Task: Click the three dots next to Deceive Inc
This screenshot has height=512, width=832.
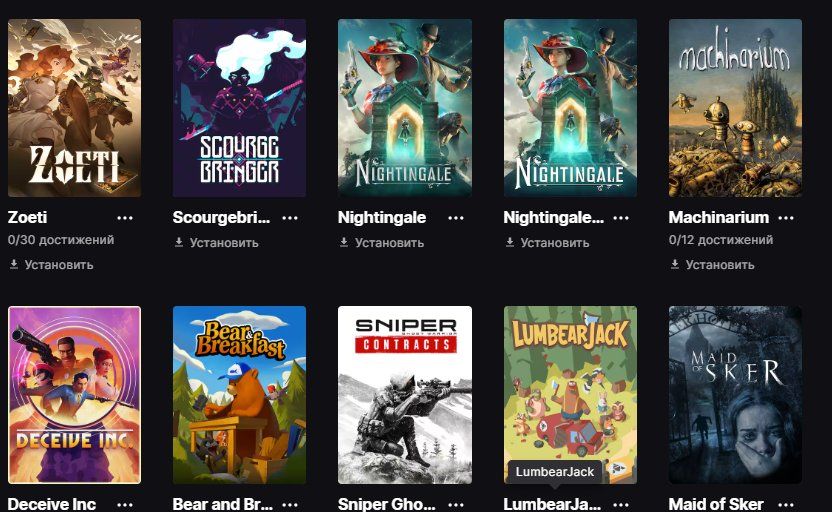Action: [x=125, y=503]
